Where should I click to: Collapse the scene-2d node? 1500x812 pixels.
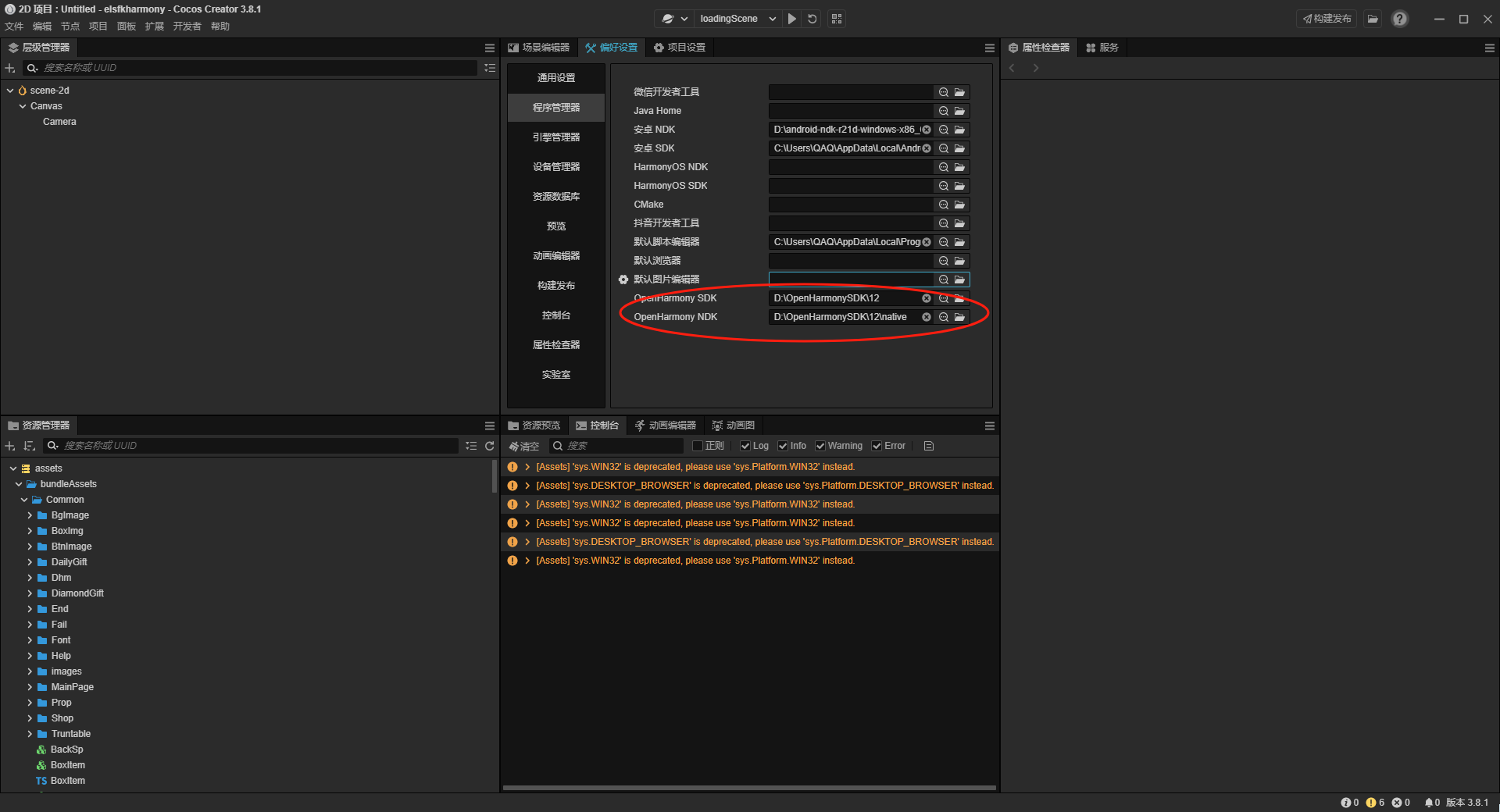click(10, 91)
